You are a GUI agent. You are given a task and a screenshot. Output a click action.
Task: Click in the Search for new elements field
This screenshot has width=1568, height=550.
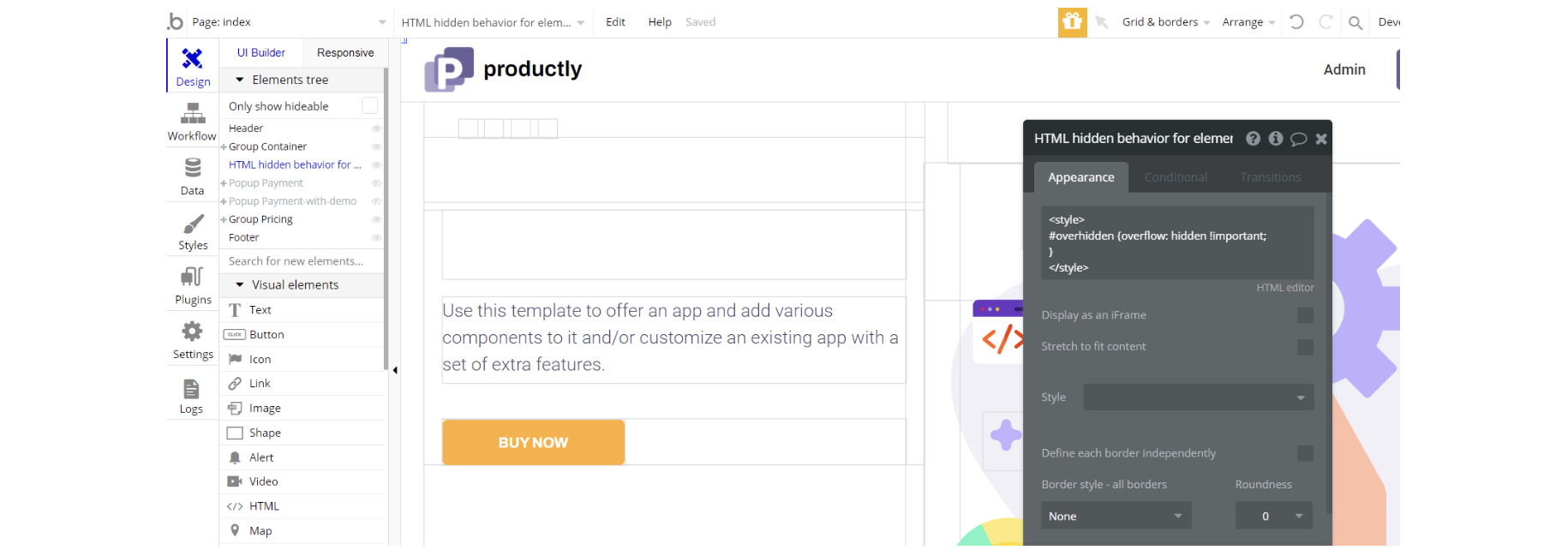(x=302, y=261)
